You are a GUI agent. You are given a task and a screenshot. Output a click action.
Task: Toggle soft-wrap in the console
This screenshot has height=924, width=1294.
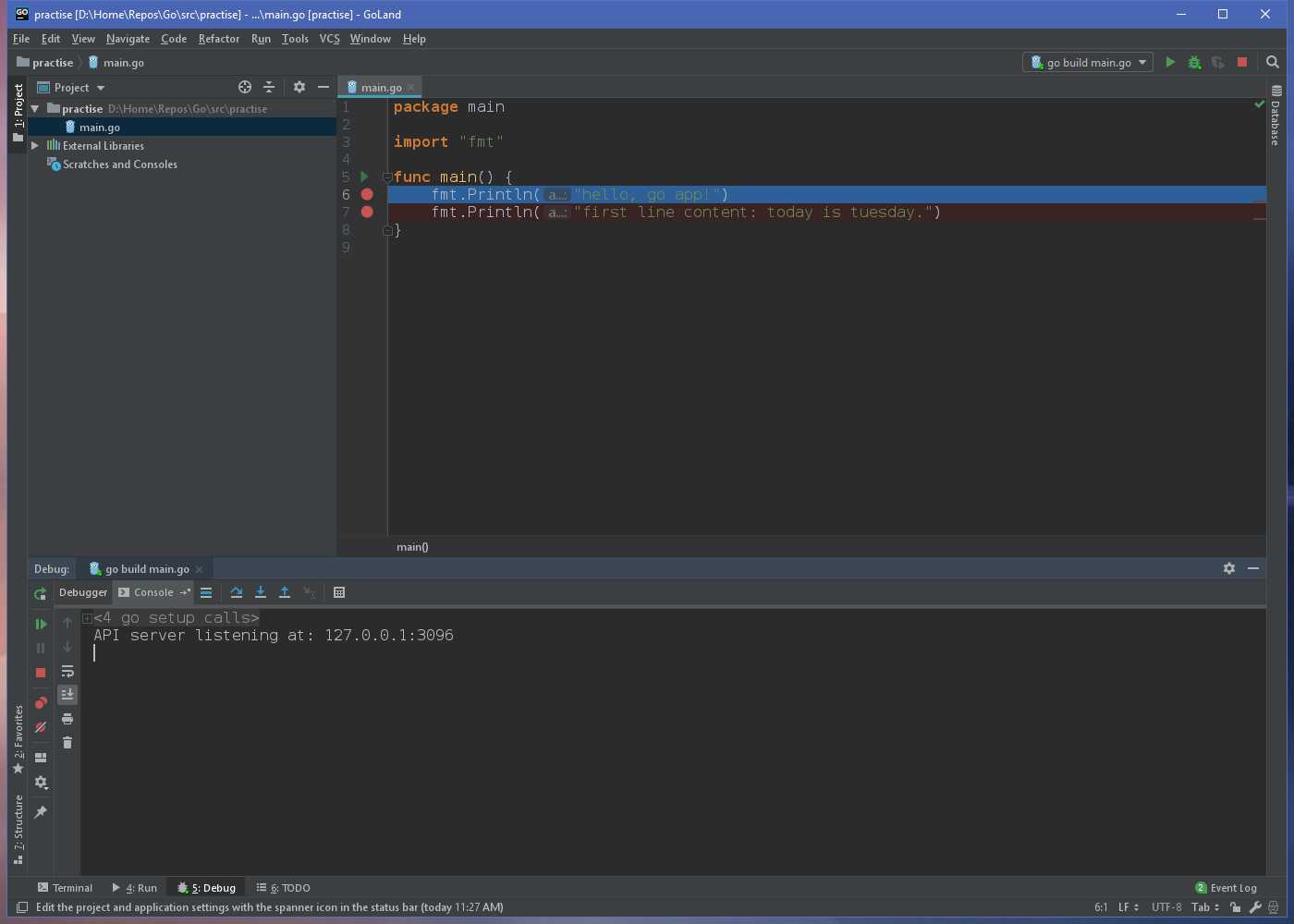pos(67,671)
